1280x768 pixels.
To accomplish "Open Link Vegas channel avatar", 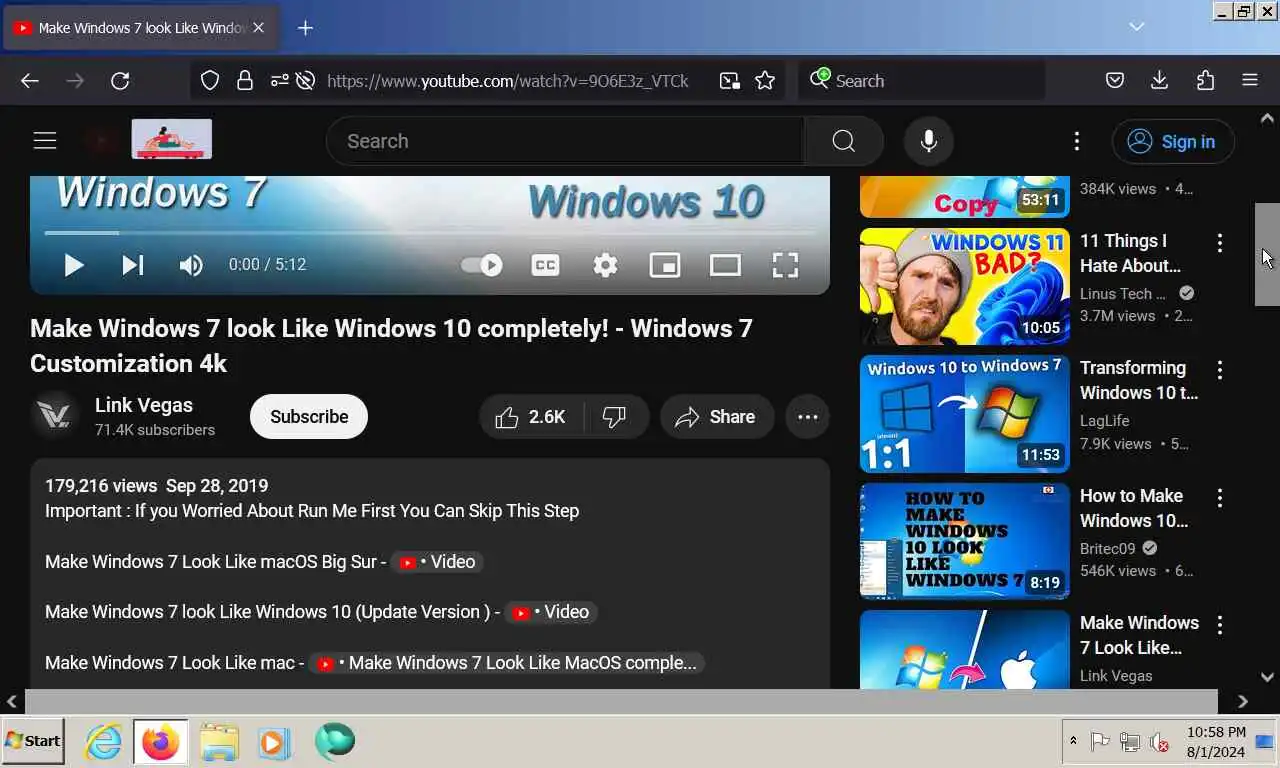I will tap(54, 416).
